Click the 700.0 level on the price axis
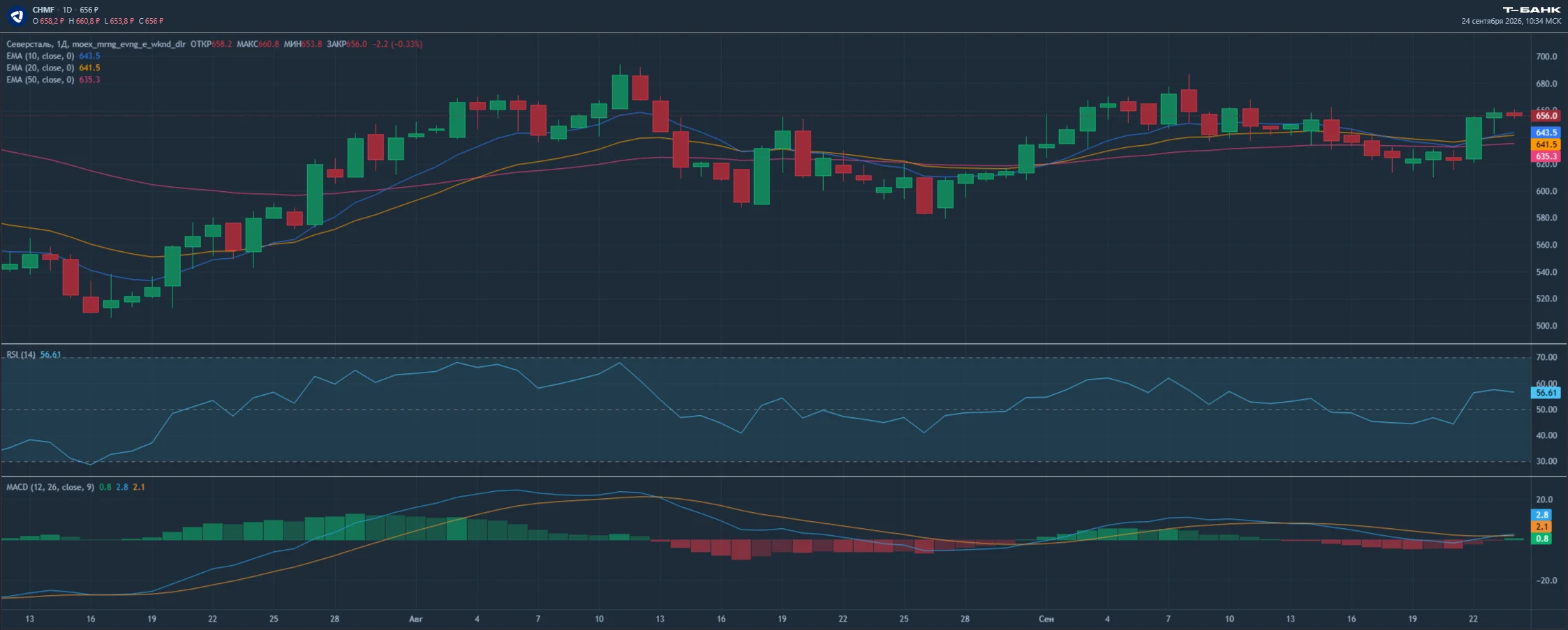Image resolution: width=1568 pixels, height=630 pixels. coord(1546,57)
